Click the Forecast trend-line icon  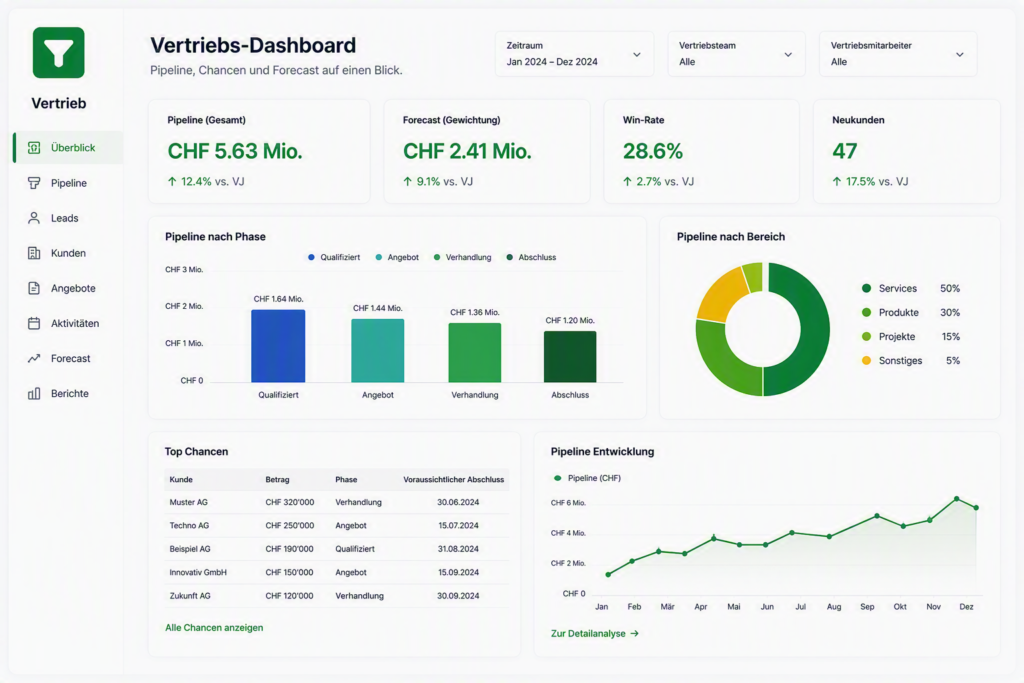(x=34, y=358)
